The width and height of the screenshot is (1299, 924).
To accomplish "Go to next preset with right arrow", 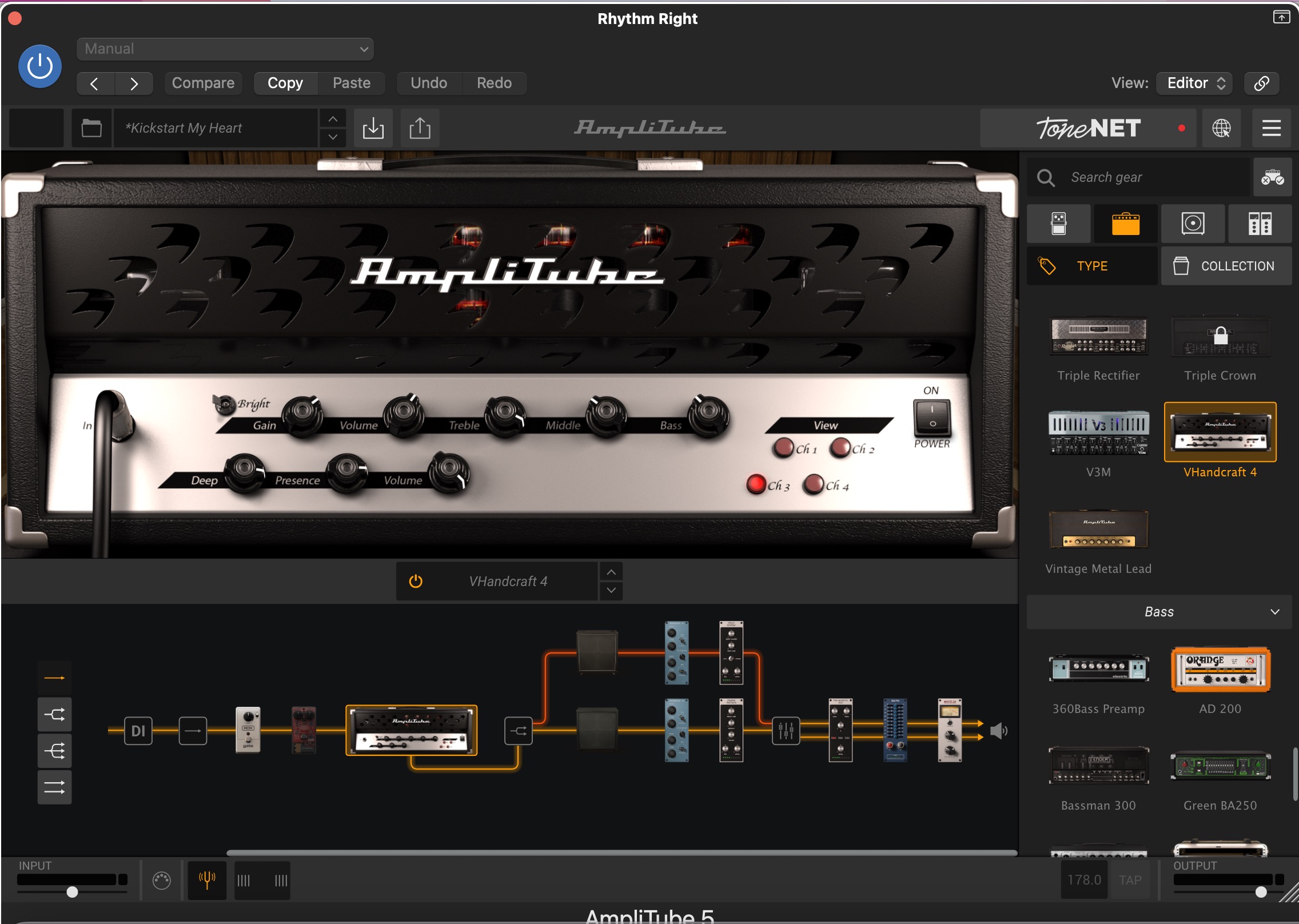I will 134,83.
